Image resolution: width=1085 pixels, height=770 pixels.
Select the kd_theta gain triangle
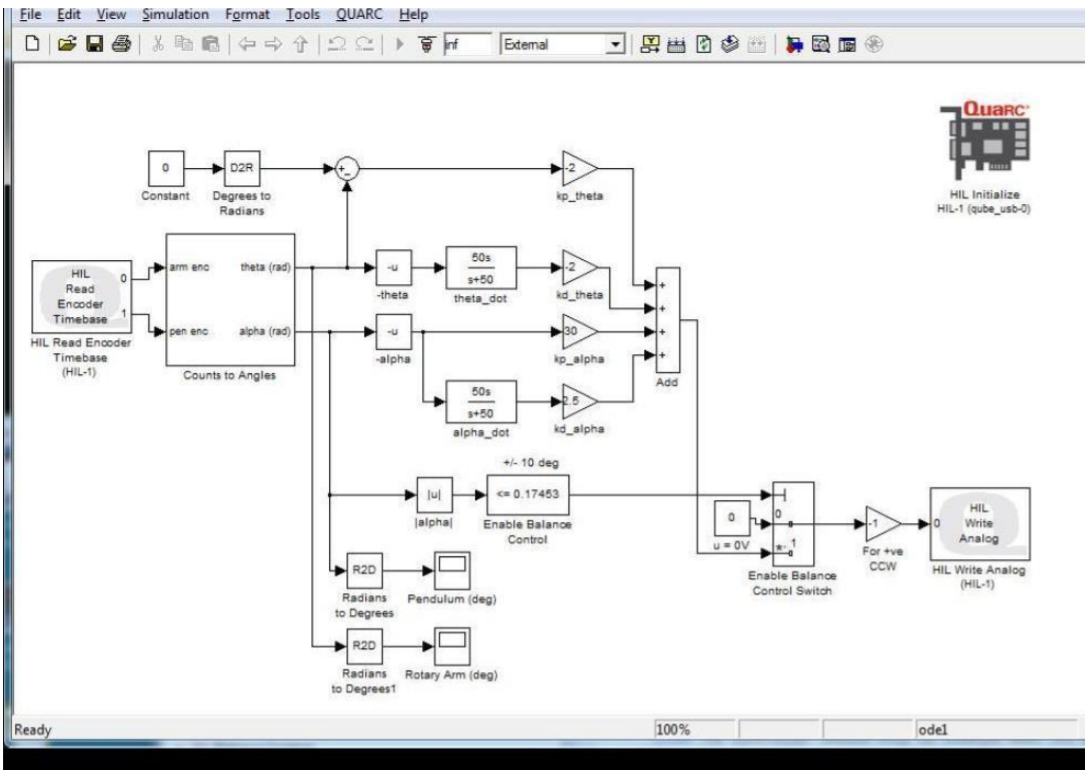pyautogui.click(x=580, y=268)
